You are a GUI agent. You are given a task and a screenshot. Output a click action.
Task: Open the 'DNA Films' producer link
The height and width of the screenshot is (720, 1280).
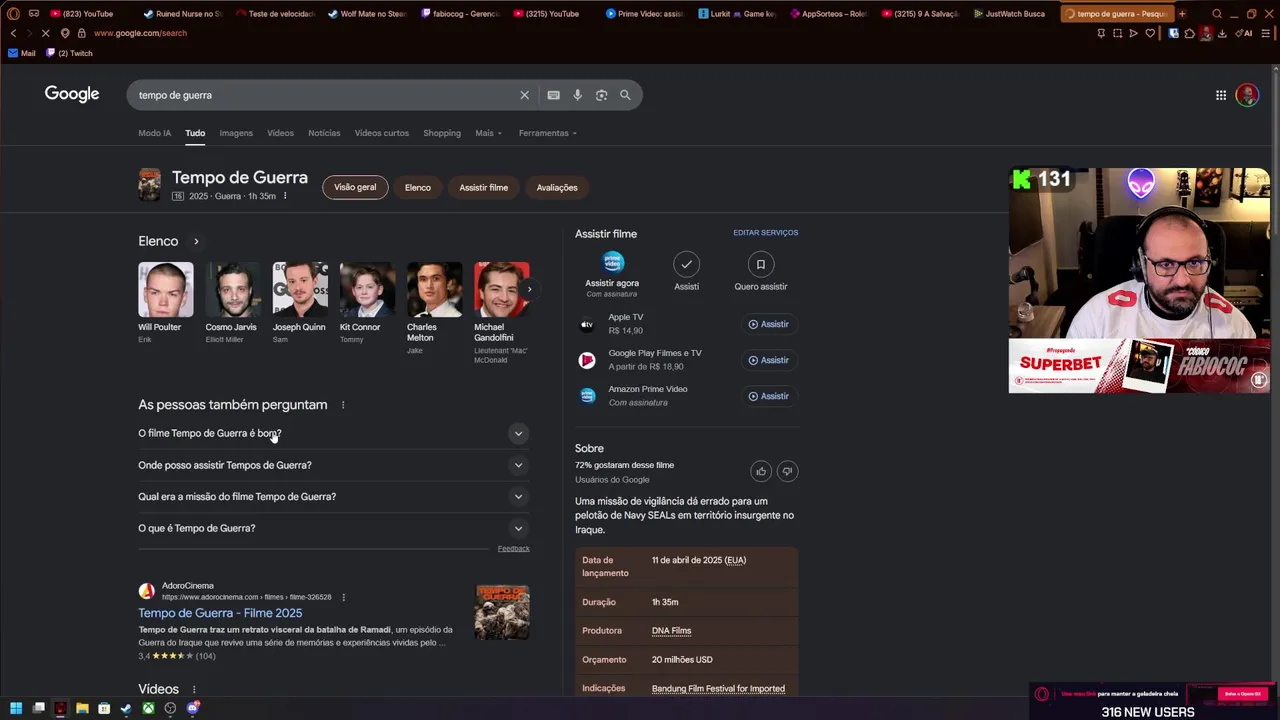pos(671,631)
